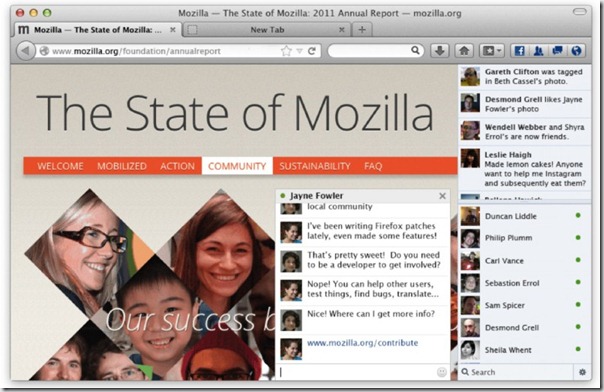Click the chat message input field
Image resolution: width=604 pixels, height=392 pixels.
356,372
